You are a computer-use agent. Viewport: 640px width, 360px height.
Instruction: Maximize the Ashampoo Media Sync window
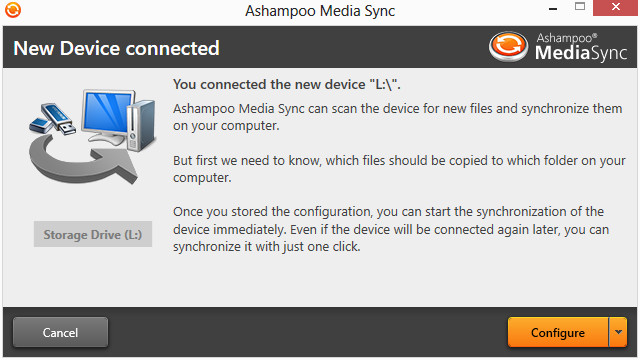[580, 7]
